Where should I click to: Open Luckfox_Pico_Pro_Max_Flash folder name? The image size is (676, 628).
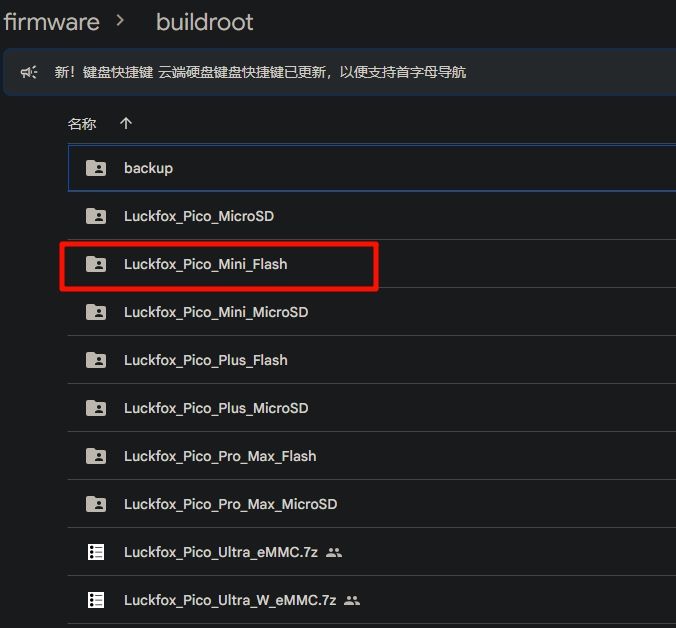click(220, 456)
